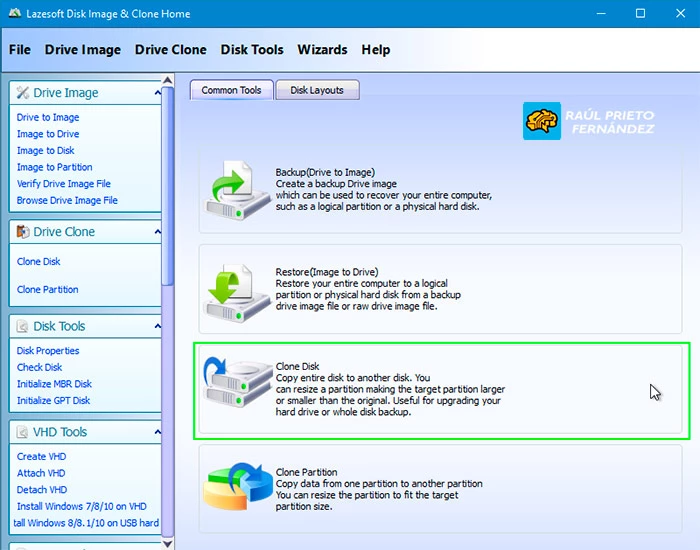This screenshot has width=700, height=550.
Task: Click the Initialize GPT Disk link
Action: [x=53, y=401]
